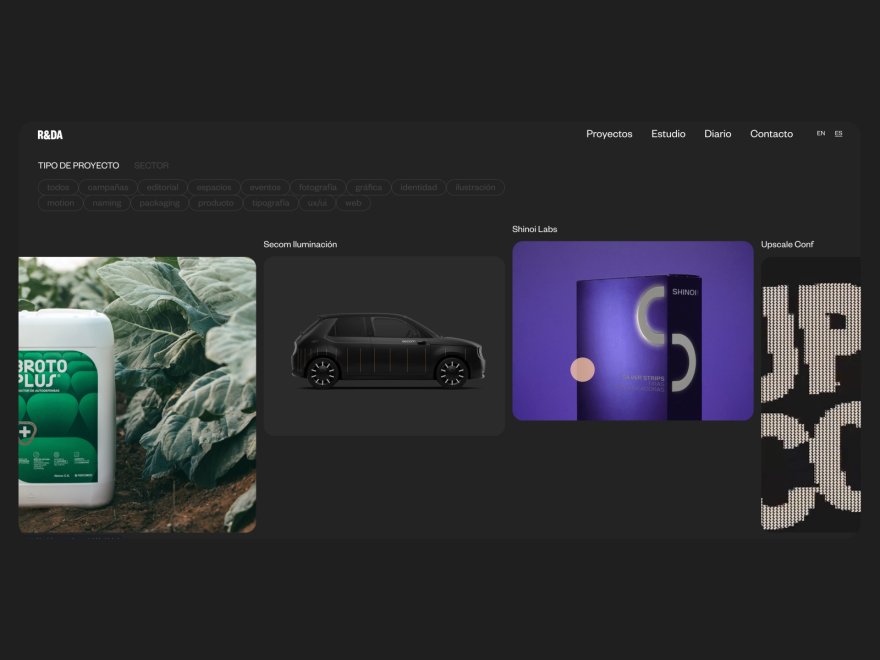
Task: Go to the Estudio page
Action: (x=668, y=134)
